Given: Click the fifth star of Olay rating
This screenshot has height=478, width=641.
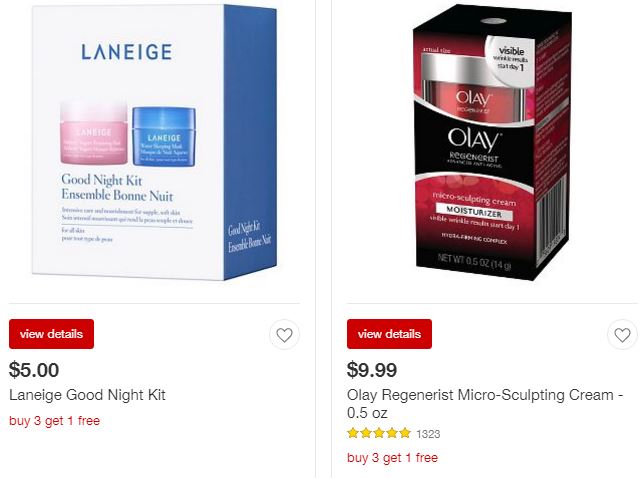Looking at the screenshot, I should click(405, 433).
